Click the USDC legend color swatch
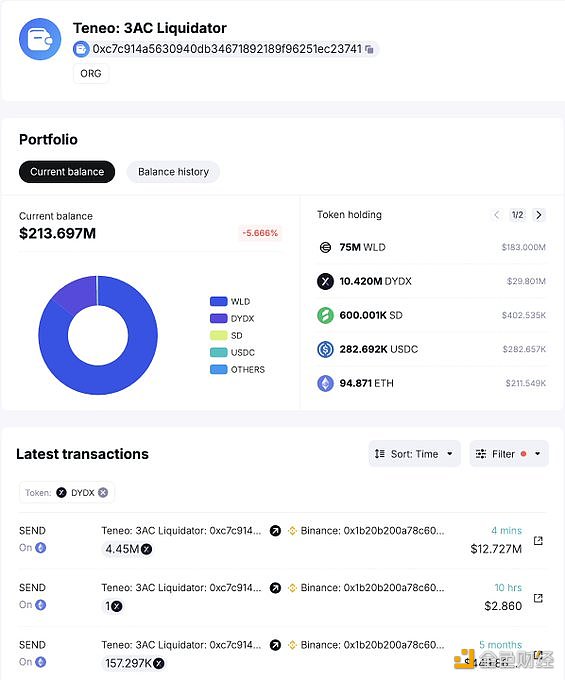This screenshot has height=680, width=565. point(219,352)
